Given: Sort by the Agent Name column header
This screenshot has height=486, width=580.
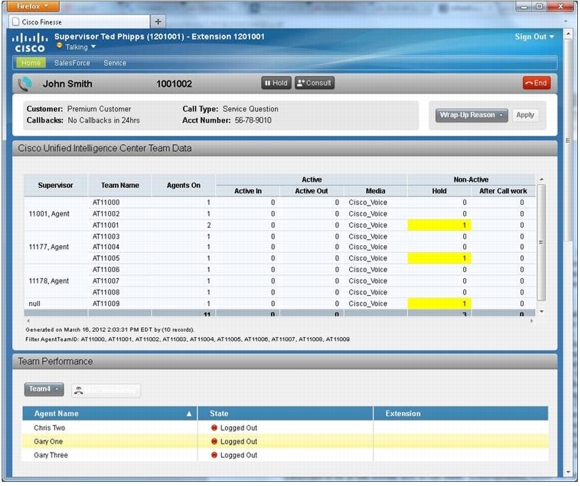Looking at the screenshot, I should pyautogui.click(x=109, y=414).
